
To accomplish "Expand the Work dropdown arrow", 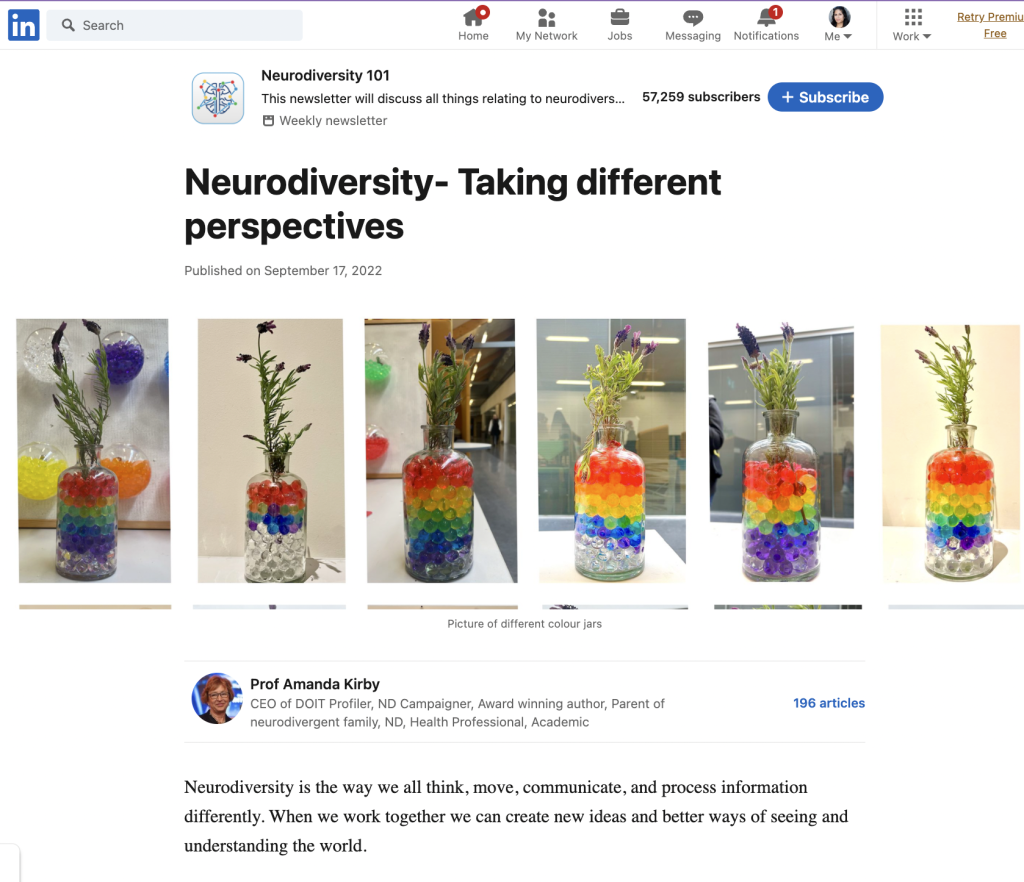I will (x=927, y=37).
